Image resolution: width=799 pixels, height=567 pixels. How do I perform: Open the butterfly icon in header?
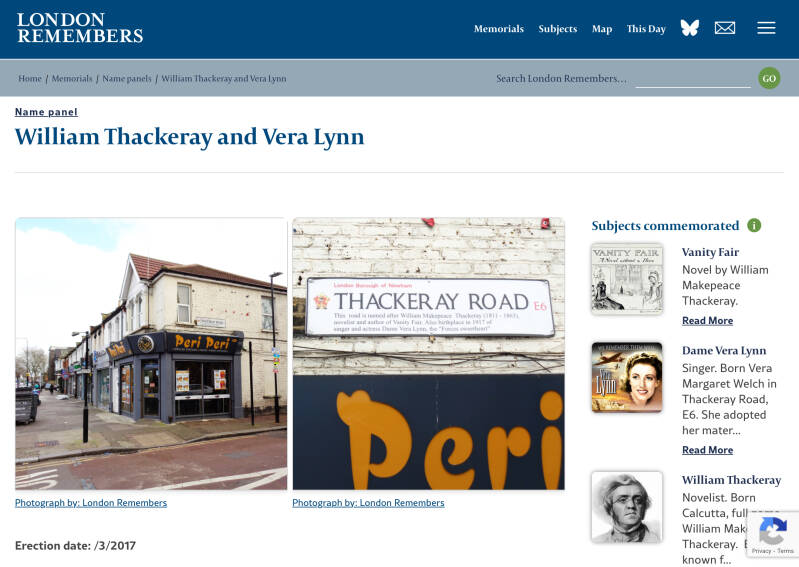(689, 28)
